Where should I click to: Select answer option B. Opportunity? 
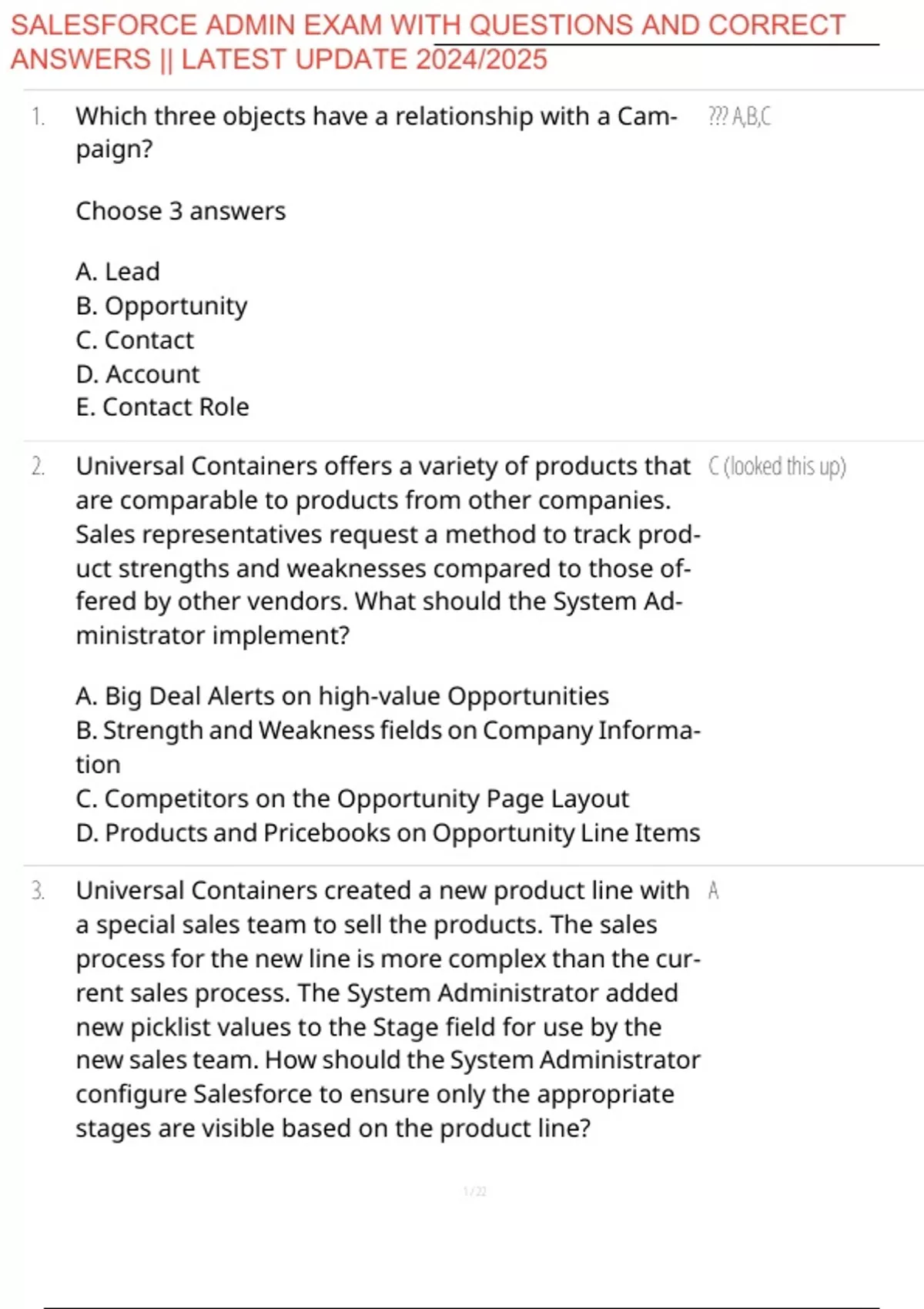(x=162, y=306)
